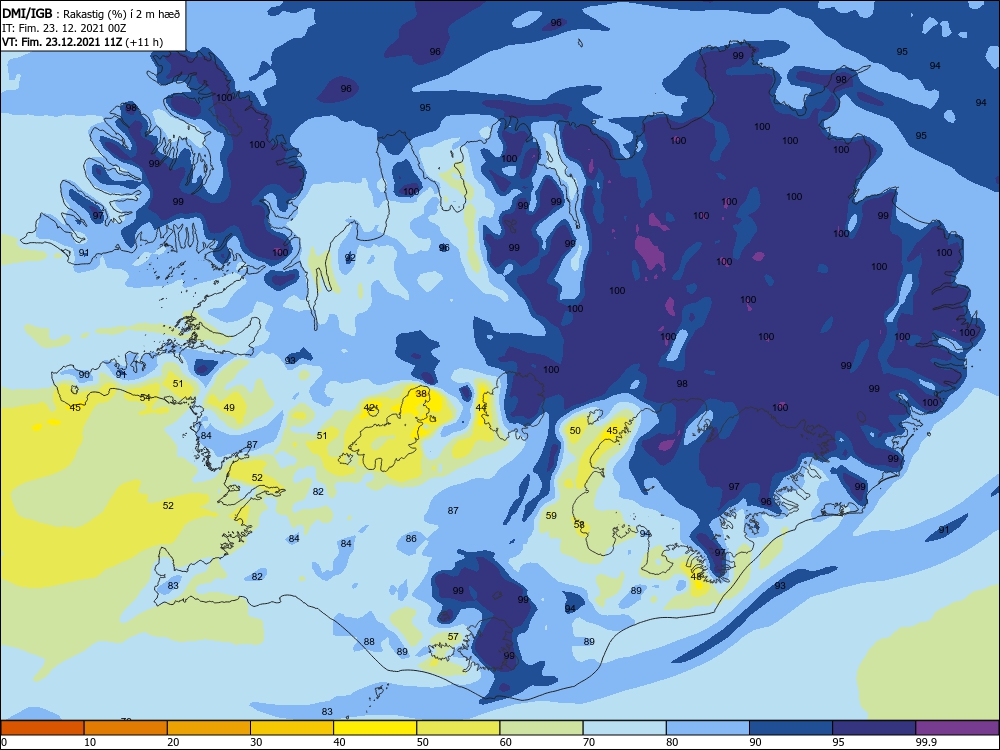
Task: Click the '58' humidity value on the map
Action: point(579,524)
